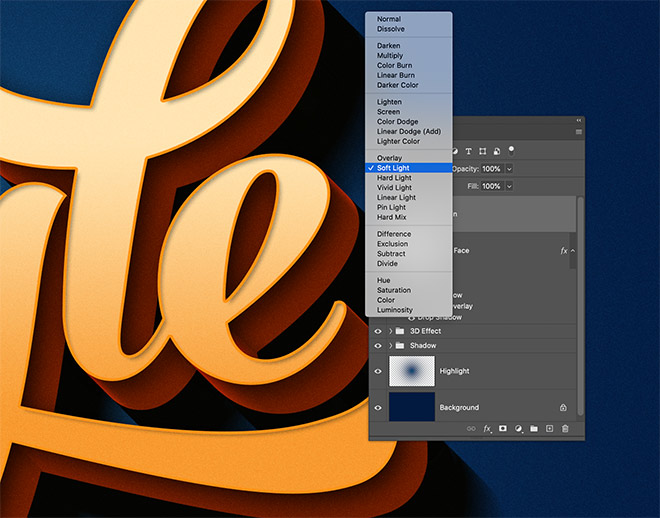Expand the Shadow group
Screen dimensions: 660x518
point(390,345)
